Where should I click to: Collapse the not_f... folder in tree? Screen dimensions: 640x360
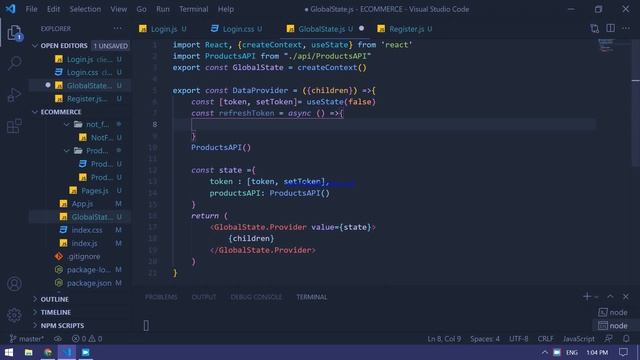(x=67, y=124)
